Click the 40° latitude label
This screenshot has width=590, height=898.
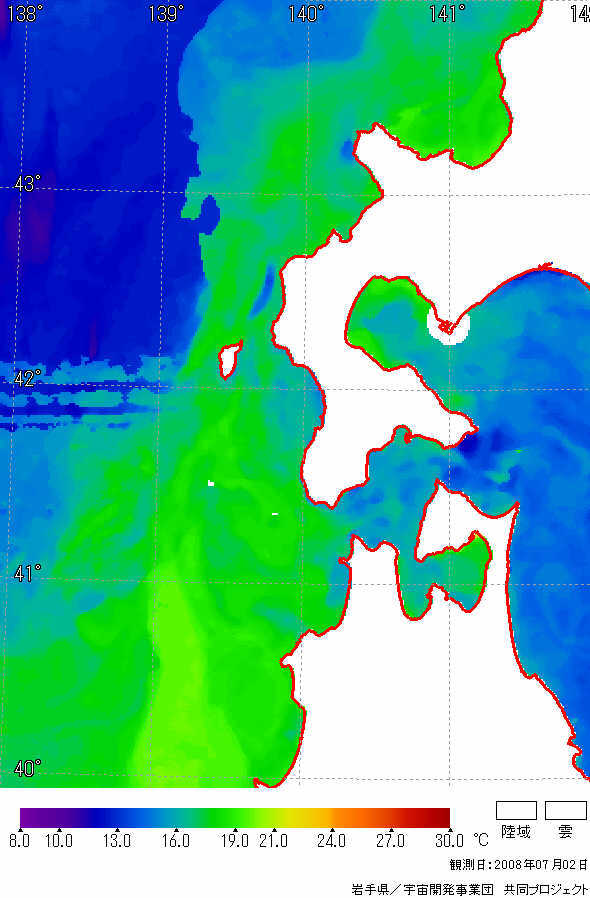pyautogui.click(x=27, y=768)
